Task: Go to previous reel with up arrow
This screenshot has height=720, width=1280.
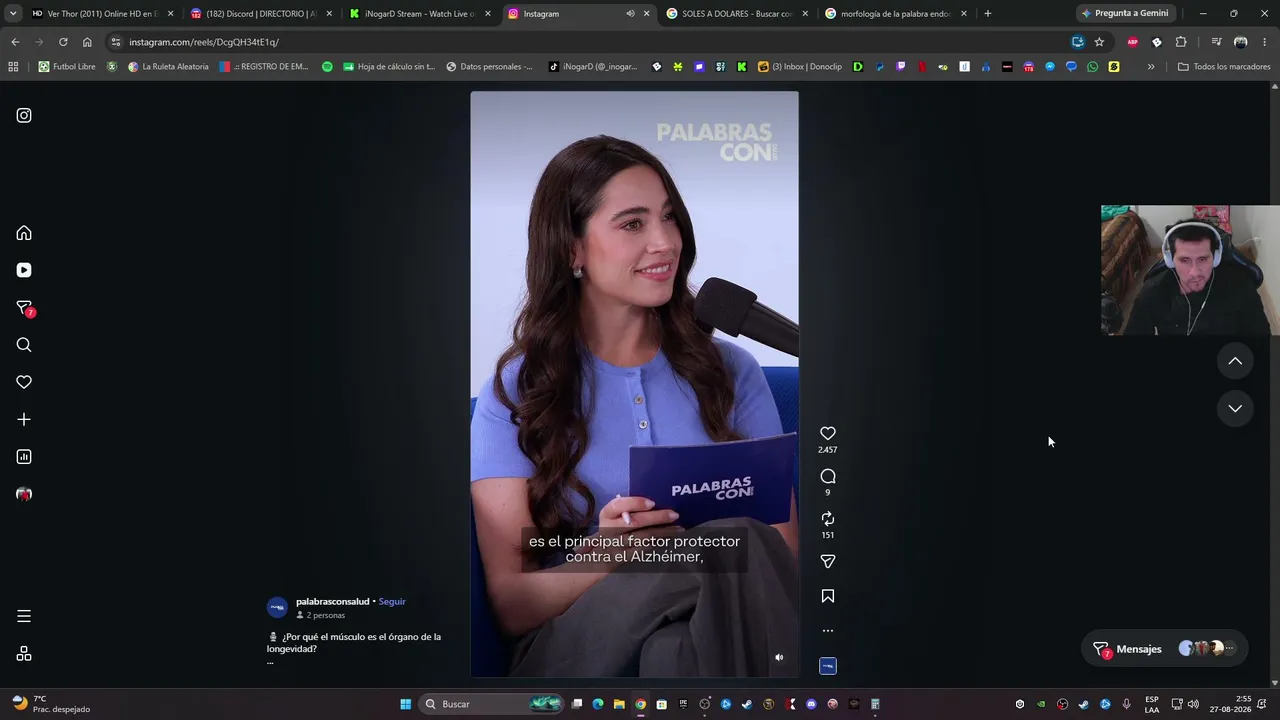Action: (x=1235, y=361)
